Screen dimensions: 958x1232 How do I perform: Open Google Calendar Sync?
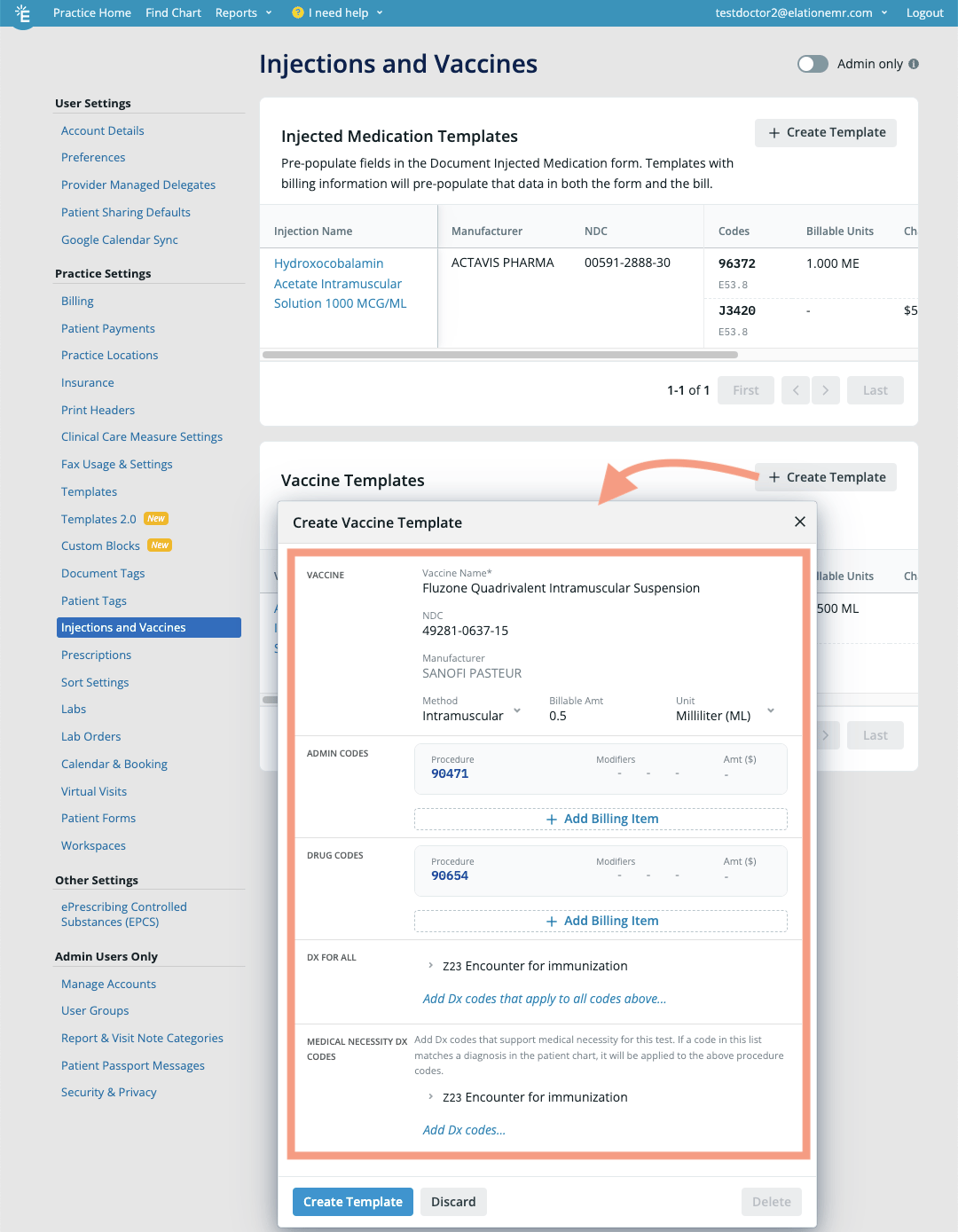(120, 239)
